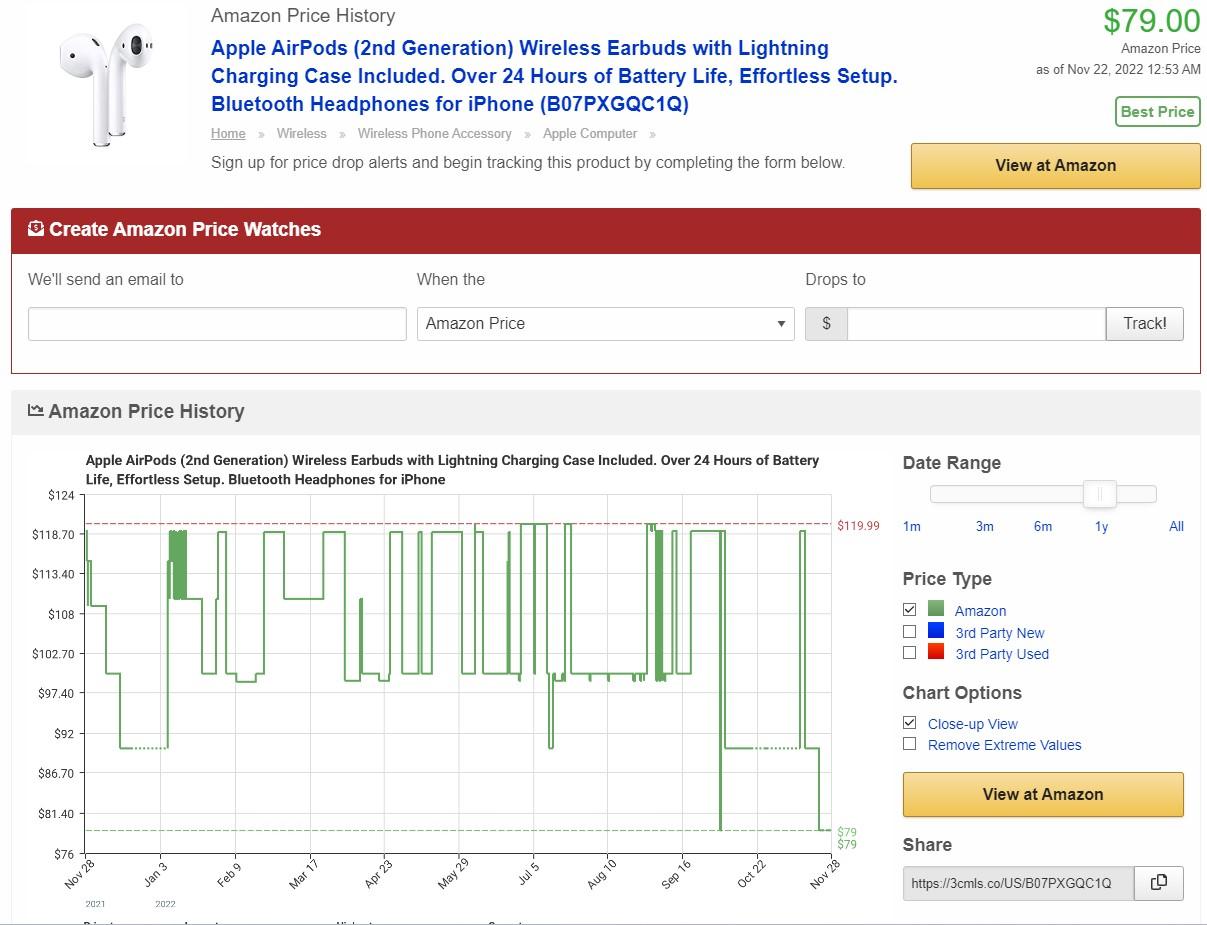The width and height of the screenshot is (1207, 925).
Task: Click the copy share link icon
Action: (x=1158, y=882)
